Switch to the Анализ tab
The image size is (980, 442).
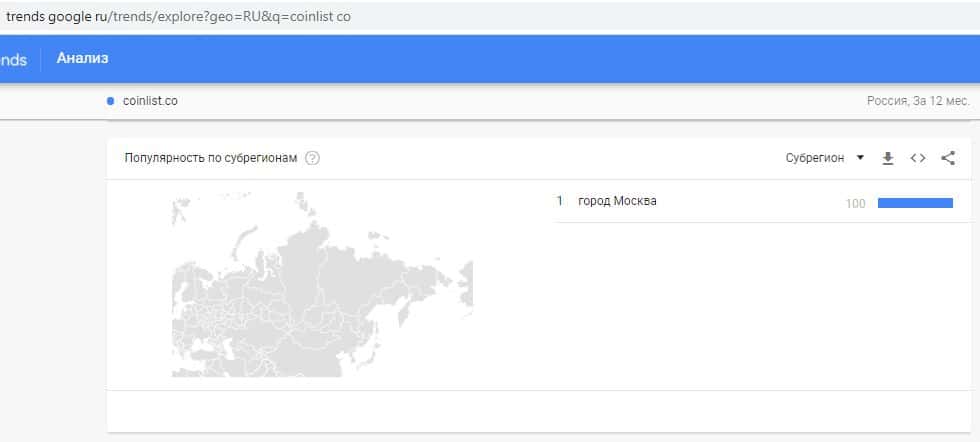point(82,59)
